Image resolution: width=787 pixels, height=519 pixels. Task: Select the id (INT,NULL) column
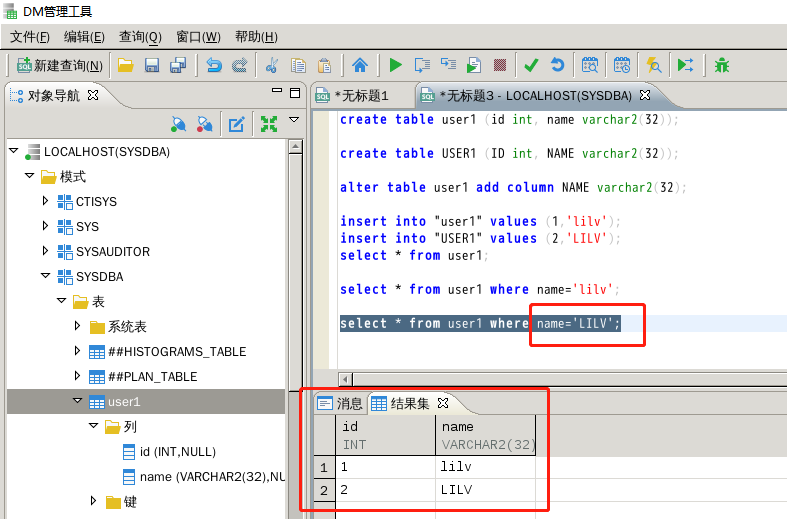pyautogui.click(x=169, y=452)
